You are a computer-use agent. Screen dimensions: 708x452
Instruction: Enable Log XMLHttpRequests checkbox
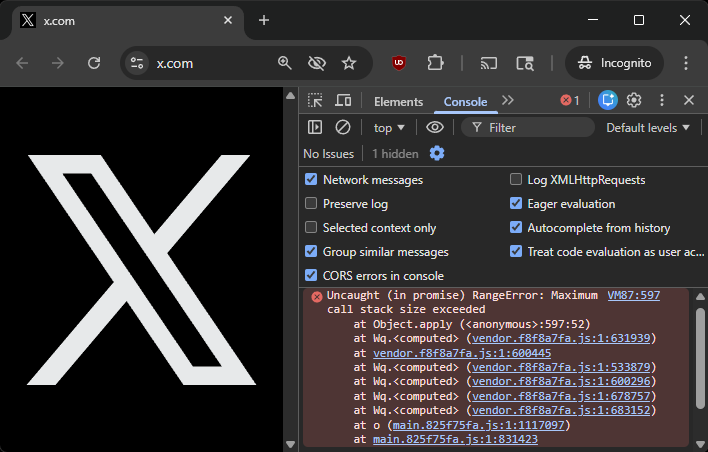coord(516,179)
